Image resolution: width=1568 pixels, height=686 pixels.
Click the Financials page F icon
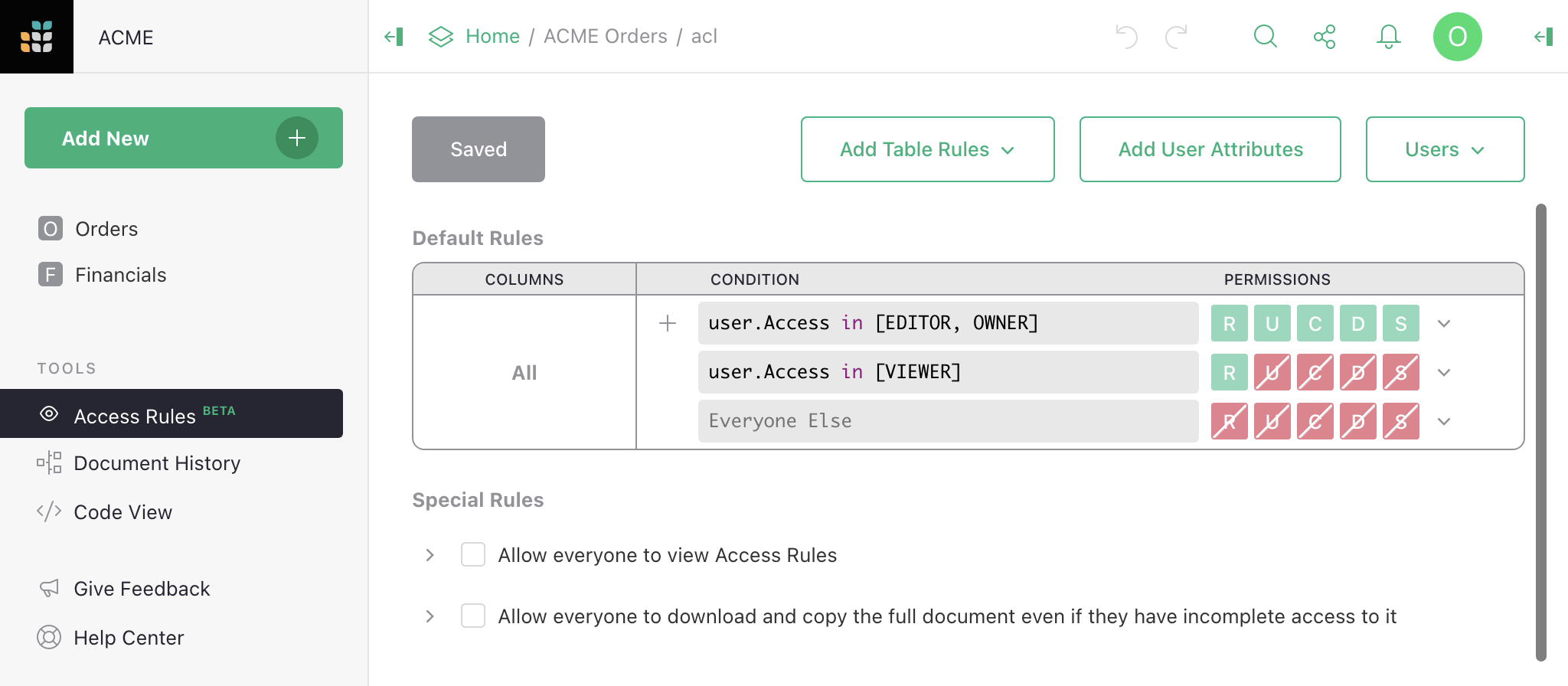coord(51,274)
